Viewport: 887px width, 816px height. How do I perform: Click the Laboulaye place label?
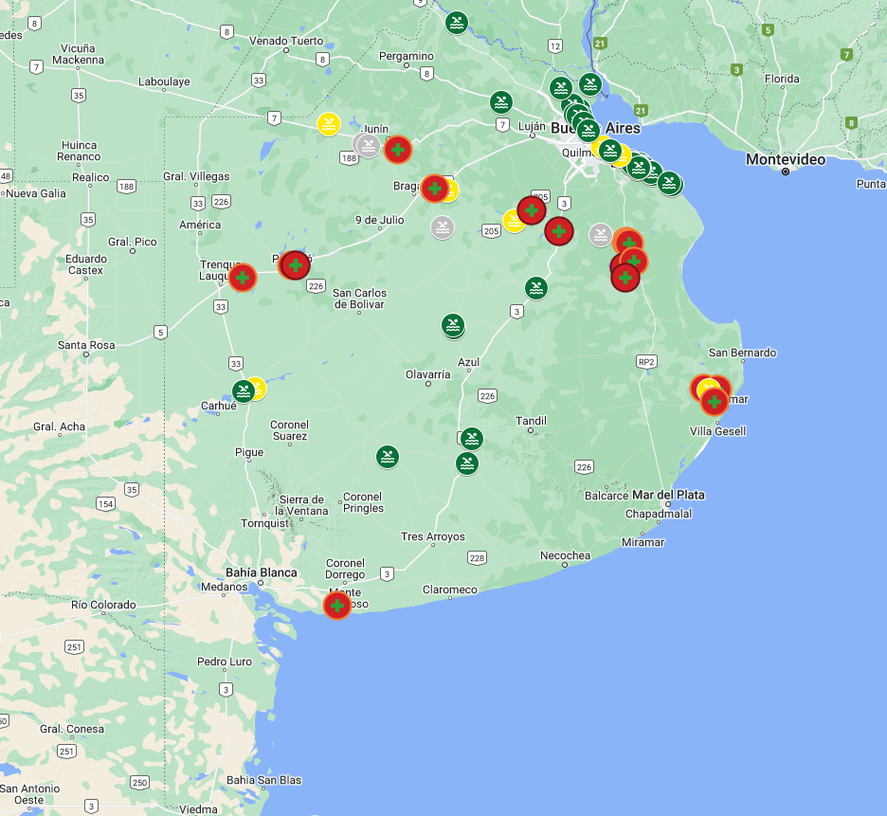pos(164,82)
